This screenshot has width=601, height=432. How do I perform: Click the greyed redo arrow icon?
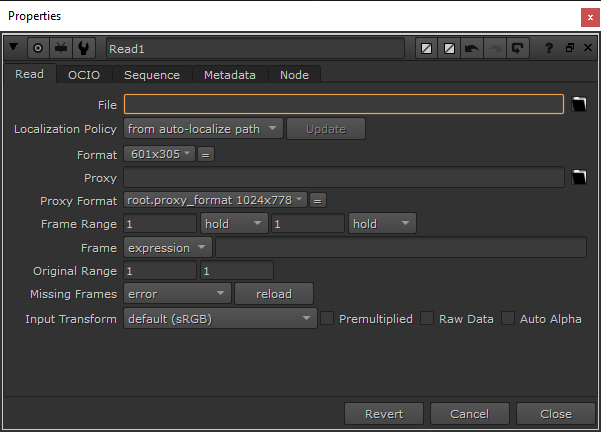495,48
